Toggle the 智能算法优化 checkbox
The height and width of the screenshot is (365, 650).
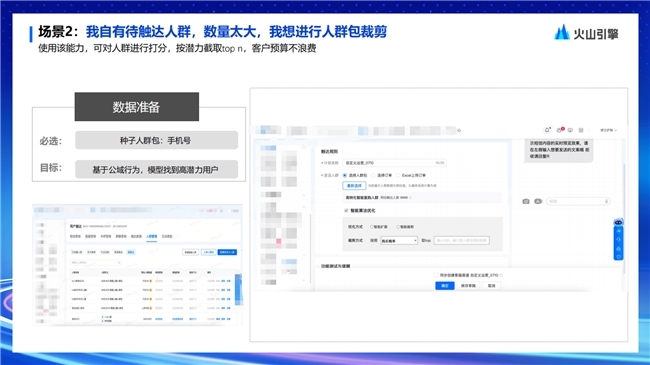tap(346, 211)
